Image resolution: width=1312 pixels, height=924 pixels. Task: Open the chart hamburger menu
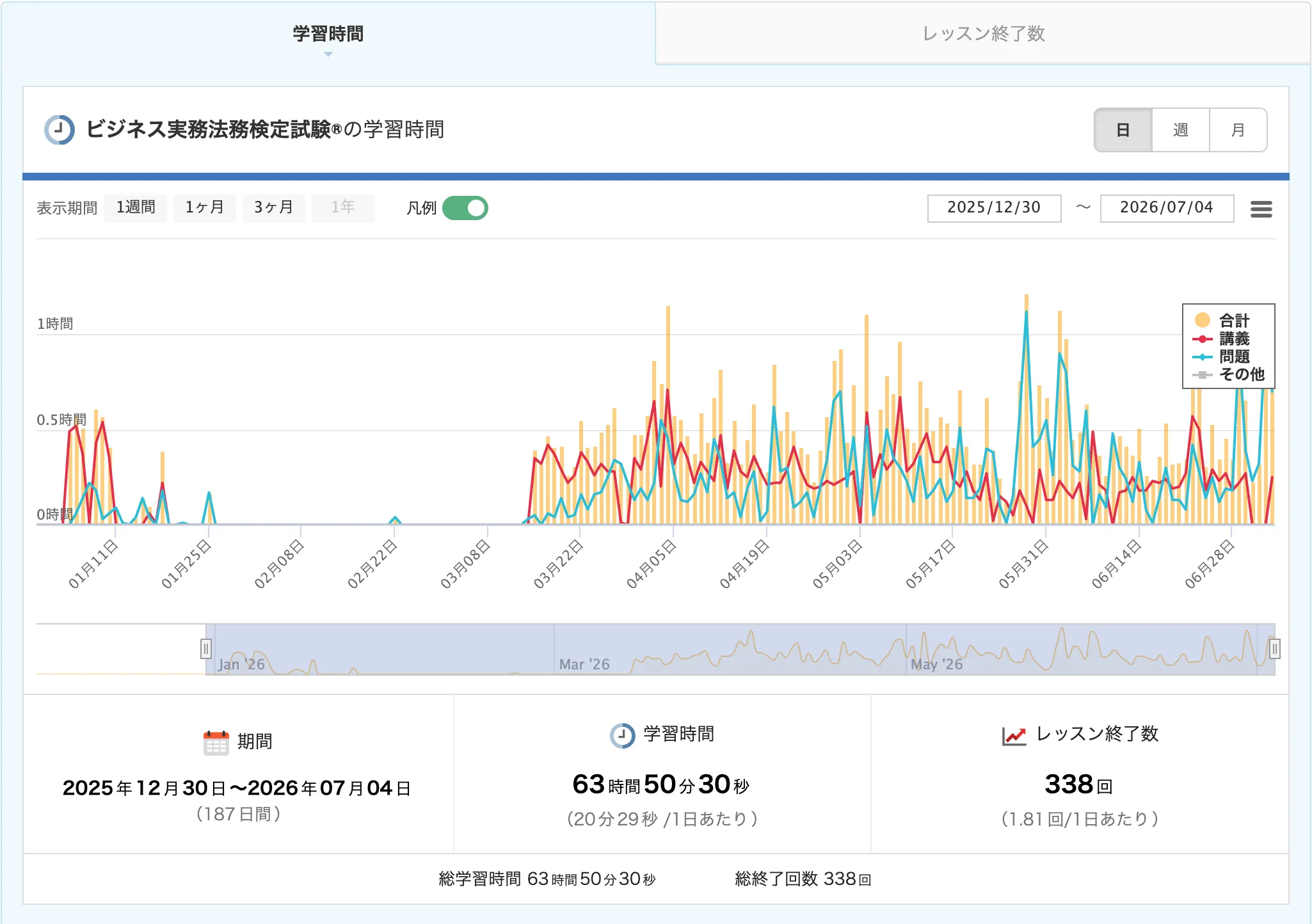[x=1261, y=209]
